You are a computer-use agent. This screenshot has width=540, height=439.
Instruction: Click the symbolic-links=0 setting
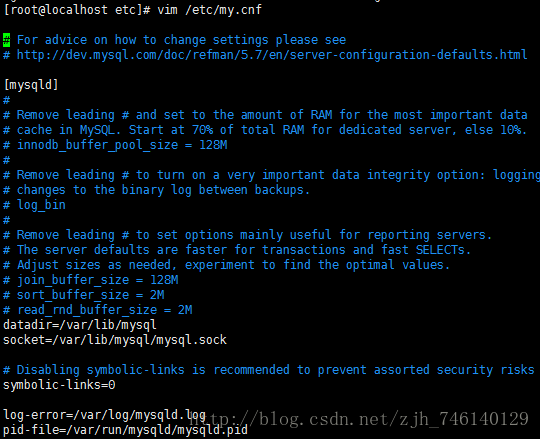(59, 385)
